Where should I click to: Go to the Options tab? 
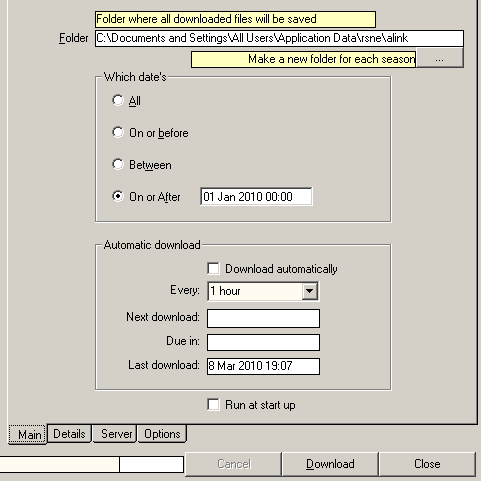(162, 434)
